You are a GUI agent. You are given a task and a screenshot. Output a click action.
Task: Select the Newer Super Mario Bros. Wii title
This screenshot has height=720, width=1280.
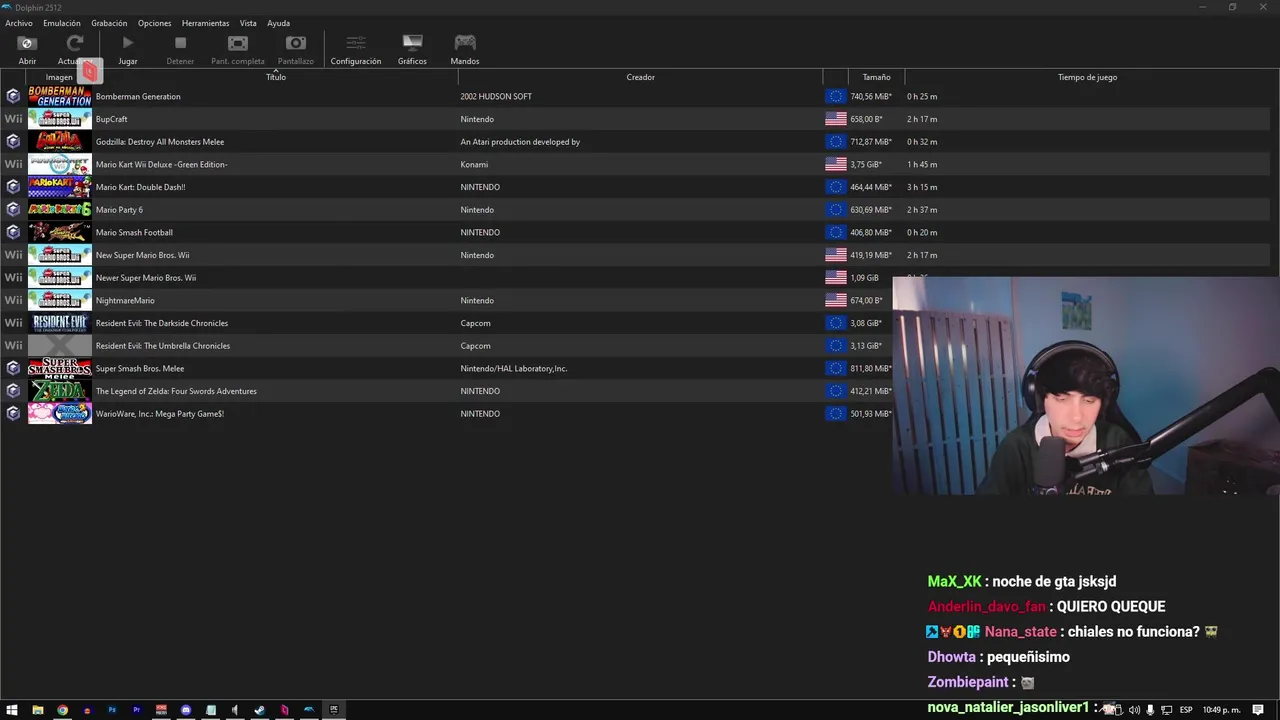(x=146, y=278)
